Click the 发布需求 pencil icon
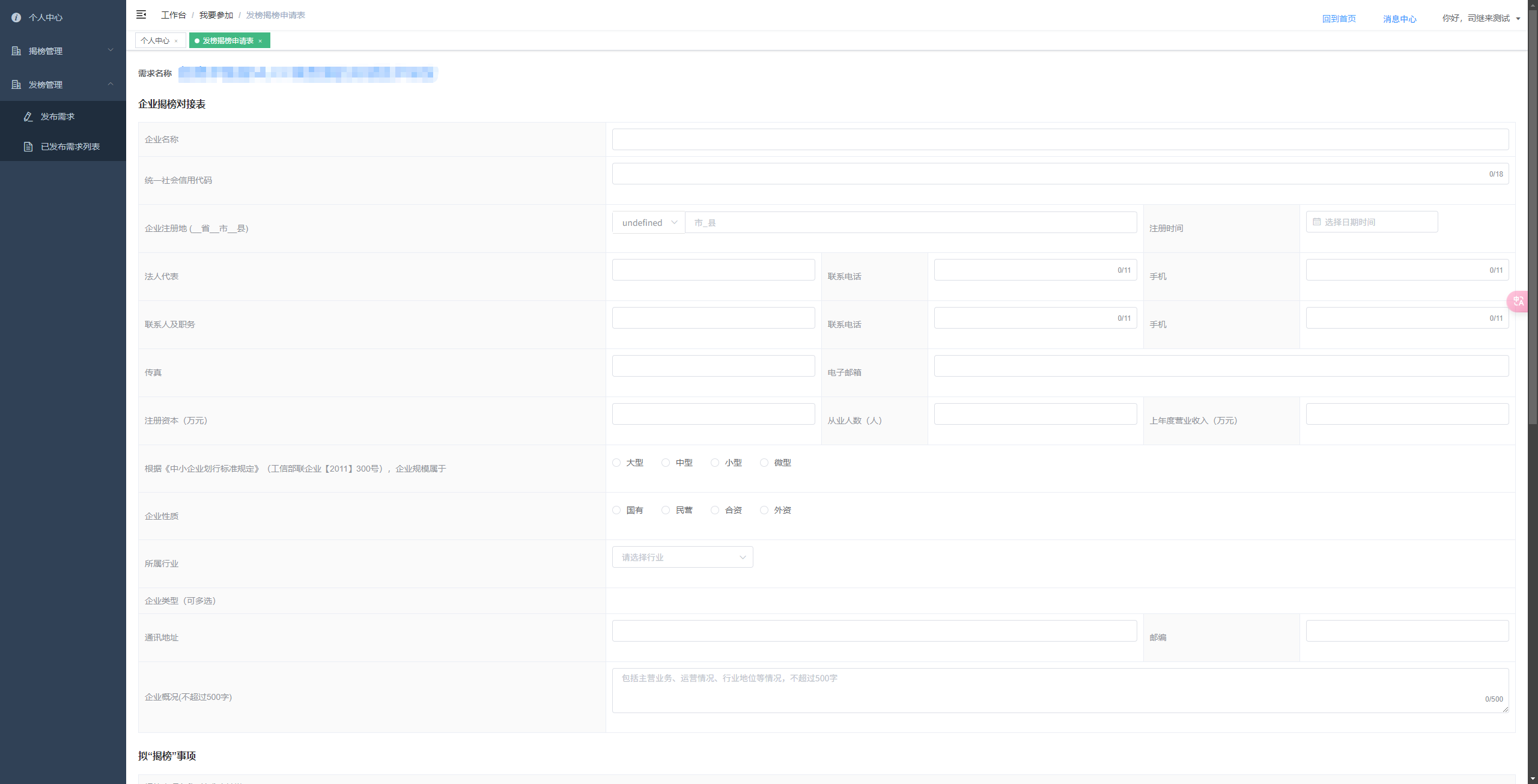The height and width of the screenshot is (784, 1538). tap(28, 117)
